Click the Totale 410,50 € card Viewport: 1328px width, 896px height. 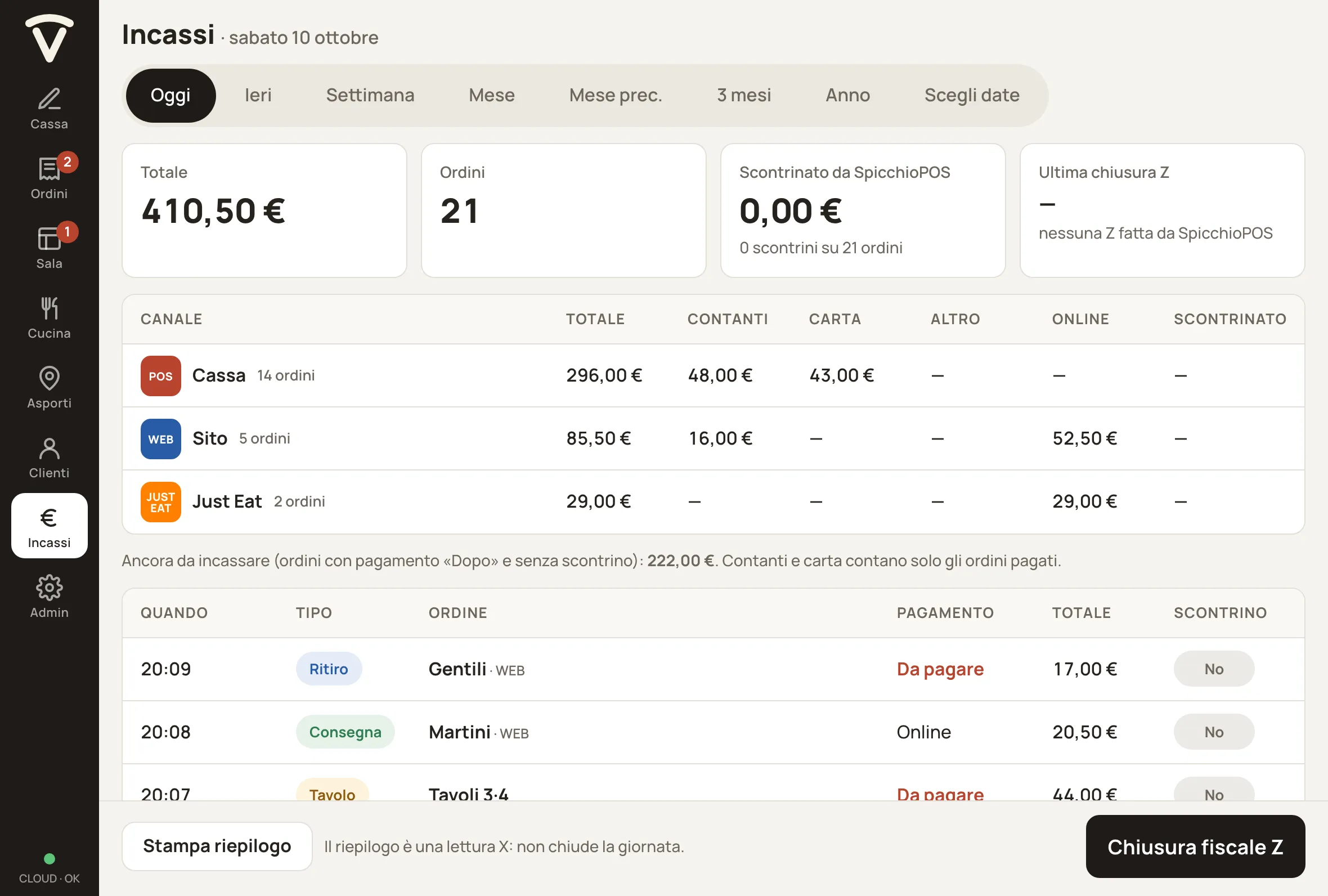tap(264, 210)
